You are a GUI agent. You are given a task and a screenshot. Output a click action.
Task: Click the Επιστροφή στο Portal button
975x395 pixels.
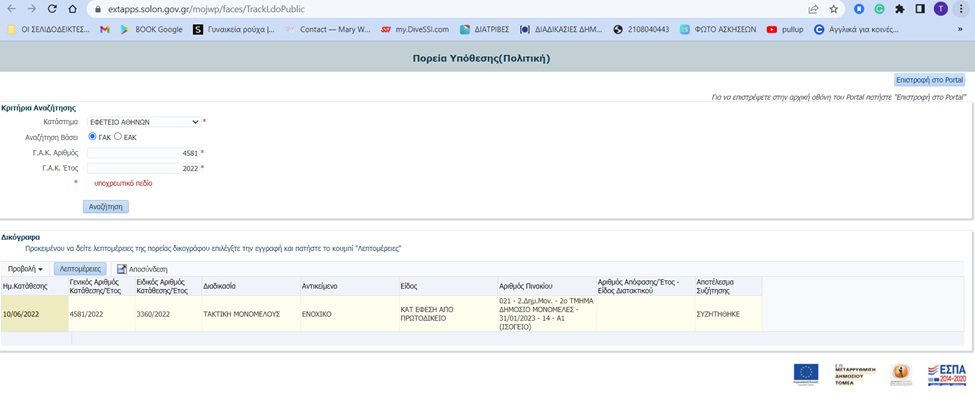(929, 80)
